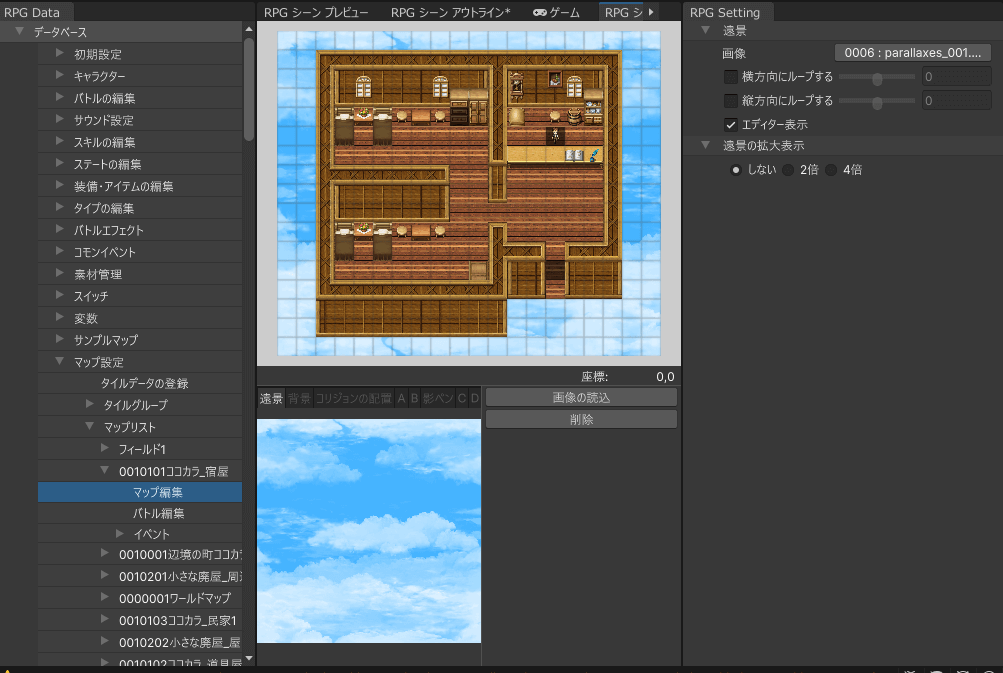The width and height of the screenshot is (1003, 673).
Task: Select the 2倍 magnification radio button
Action: point(788,170)
